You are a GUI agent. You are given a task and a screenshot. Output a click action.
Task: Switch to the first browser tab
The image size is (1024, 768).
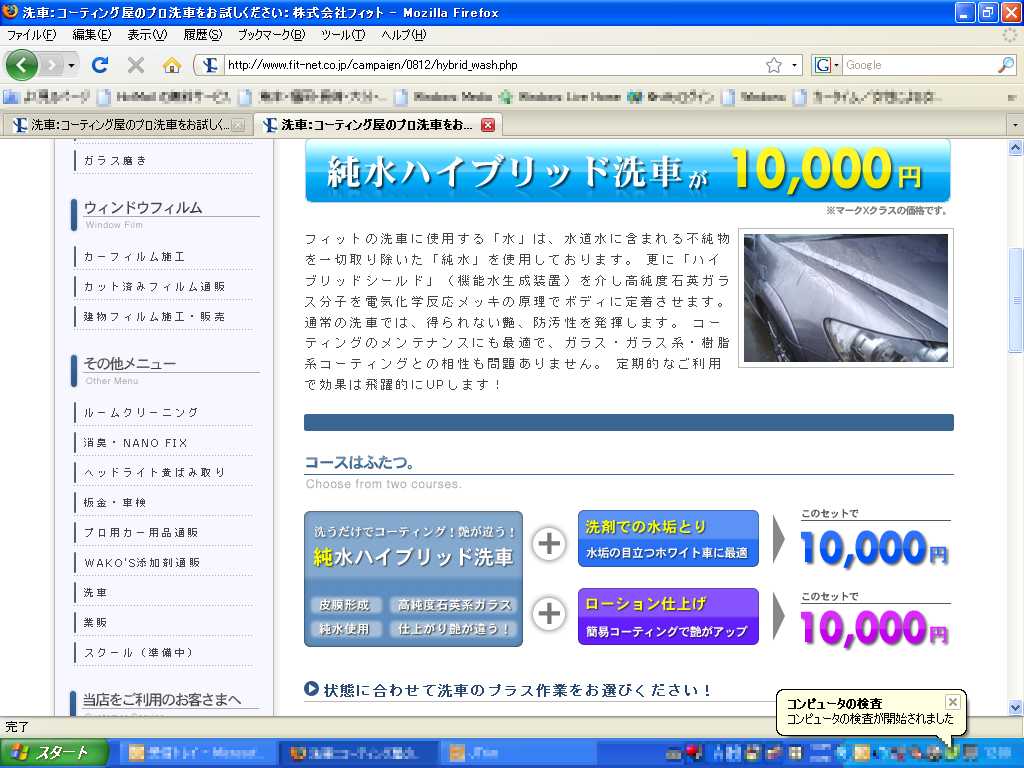[128, 125]
